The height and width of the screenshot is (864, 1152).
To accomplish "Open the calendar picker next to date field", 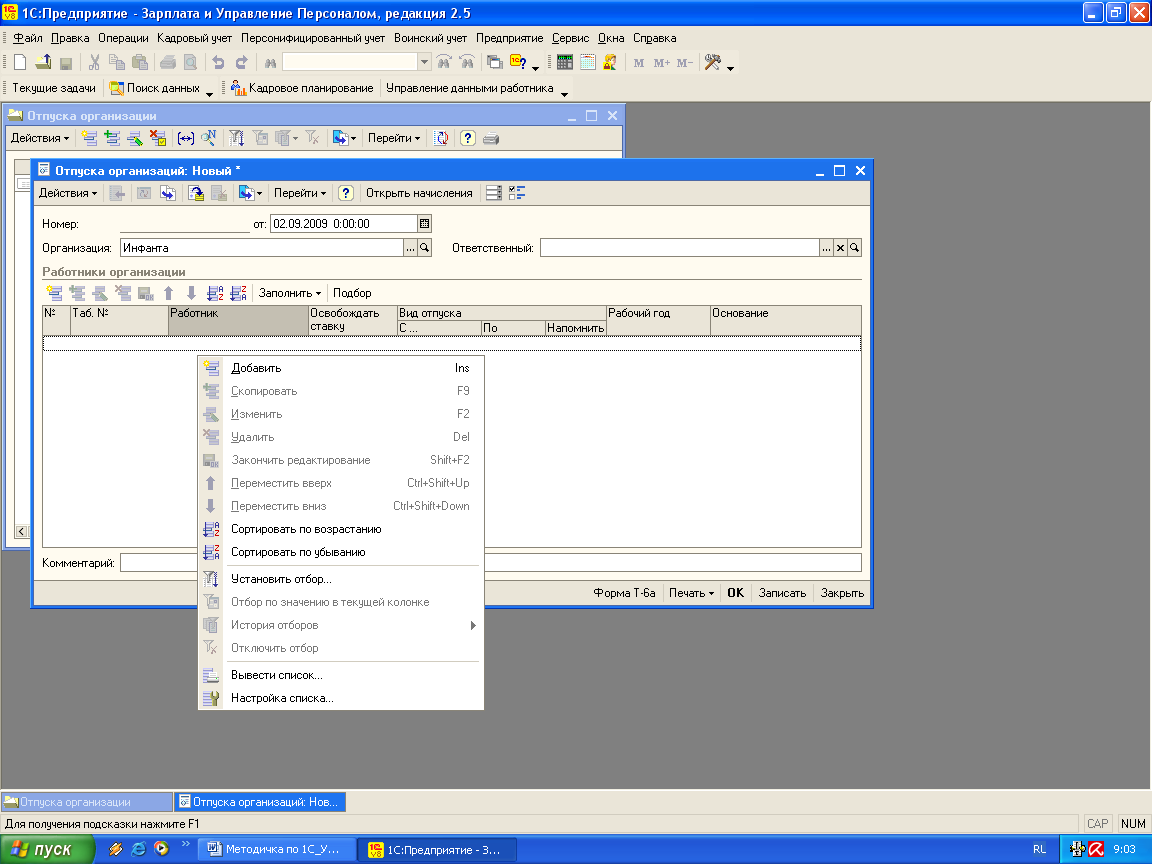I will coord(424,224).
